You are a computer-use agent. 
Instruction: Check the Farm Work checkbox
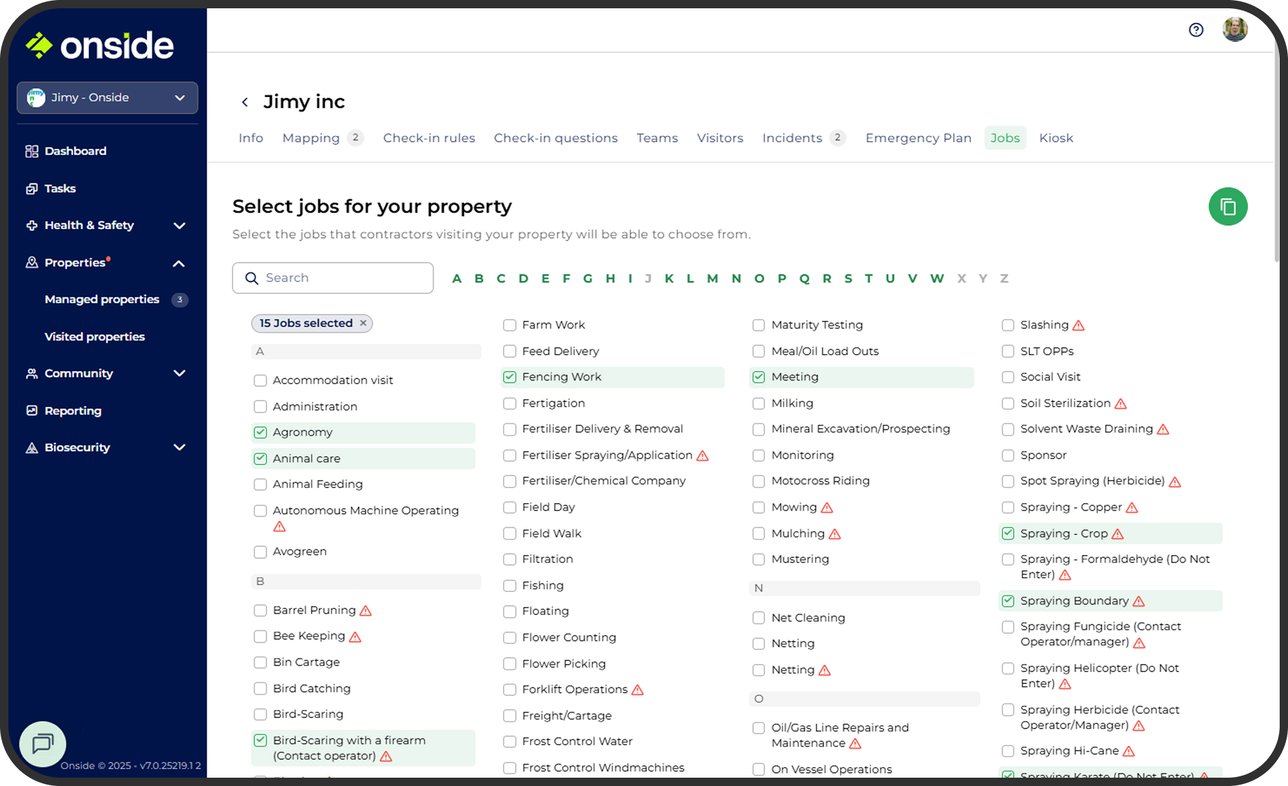click(509, 324)
